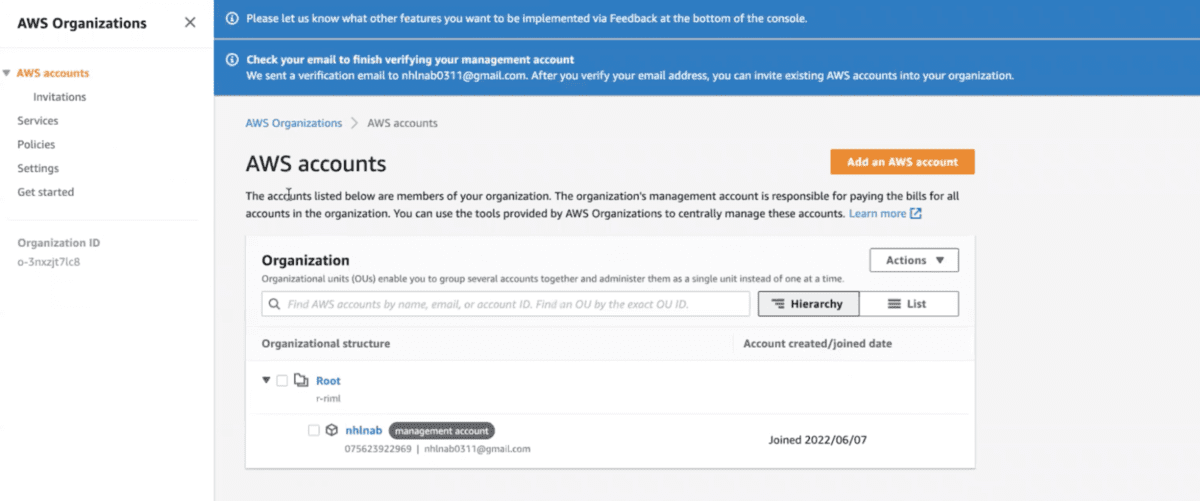Collapse the AWS accounts sidebar section
1200x501 pixels.
click(x=7, y=73)
